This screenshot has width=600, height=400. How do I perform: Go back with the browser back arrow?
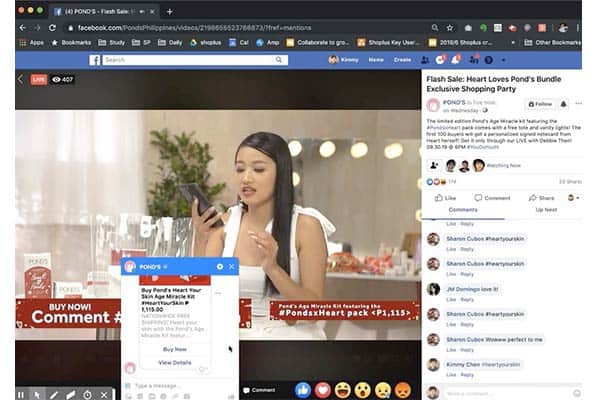click(23, 28)
